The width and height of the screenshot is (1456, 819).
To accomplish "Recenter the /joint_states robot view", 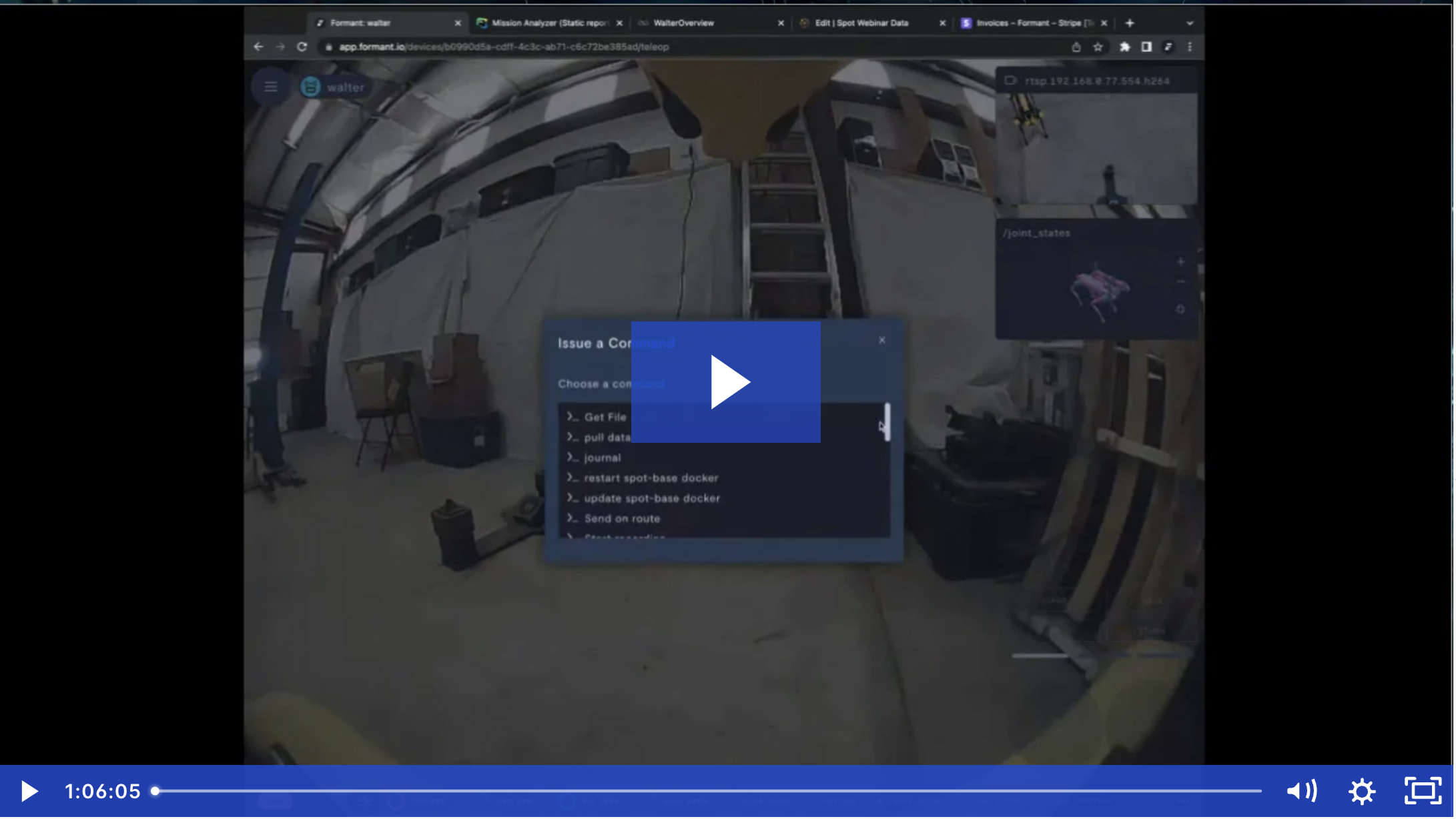I will pos(1180,309).
